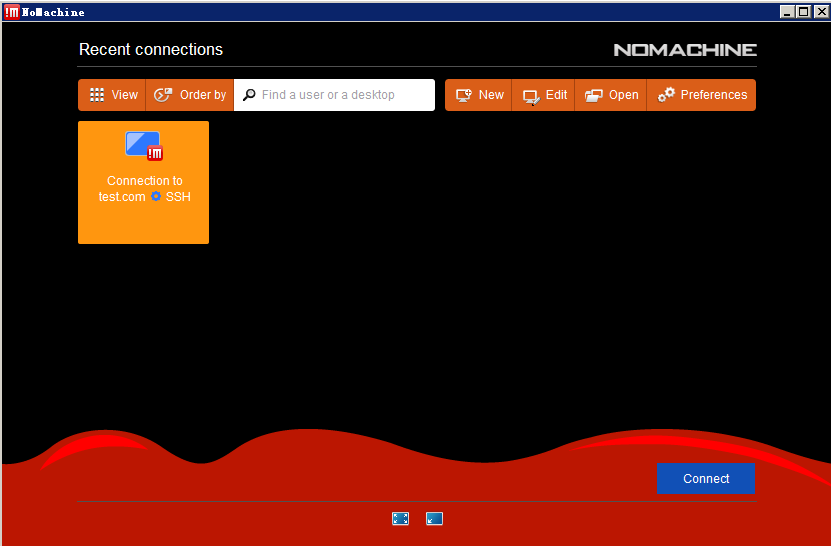Click the NoMachine logo at top right
This screenshot has width=831, height=546.
tap(685, 50)
